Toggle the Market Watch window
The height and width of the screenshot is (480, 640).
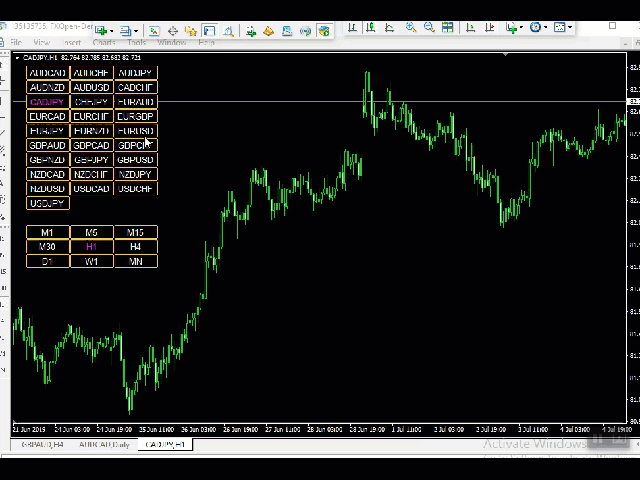pos(154,31)
